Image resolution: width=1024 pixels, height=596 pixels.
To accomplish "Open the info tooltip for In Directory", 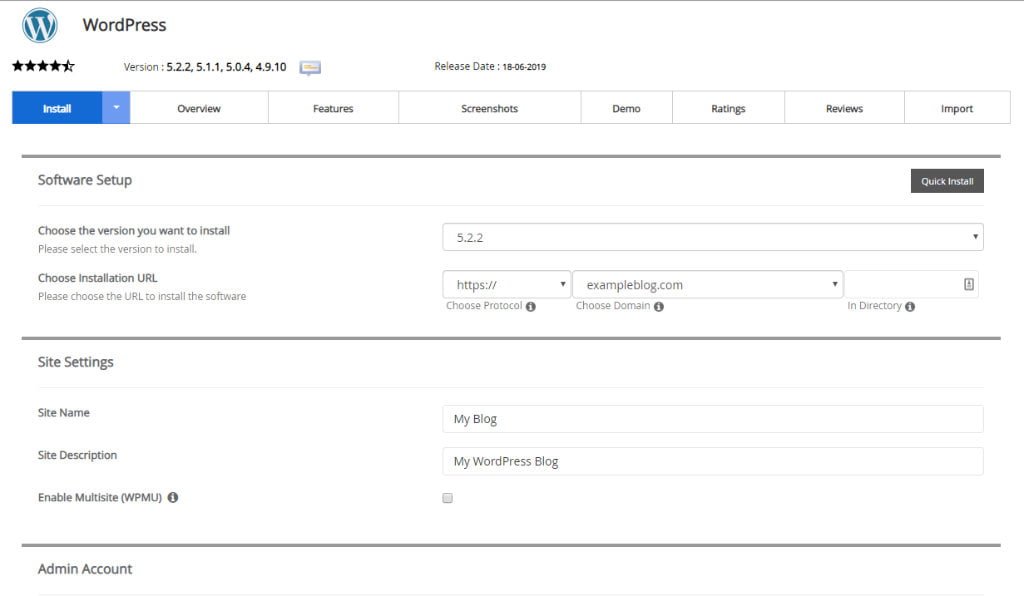I will [908, 306].
